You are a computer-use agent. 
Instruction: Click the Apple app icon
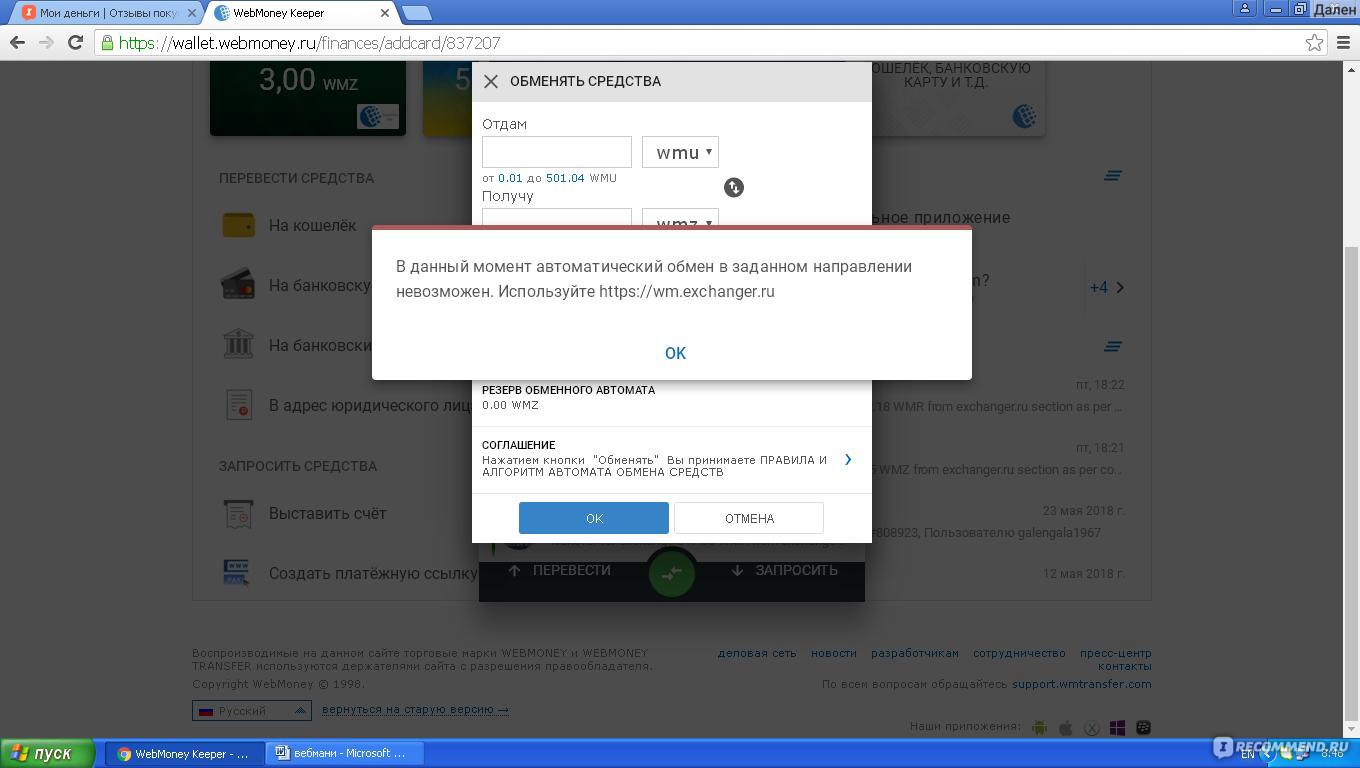[1065, 727]
